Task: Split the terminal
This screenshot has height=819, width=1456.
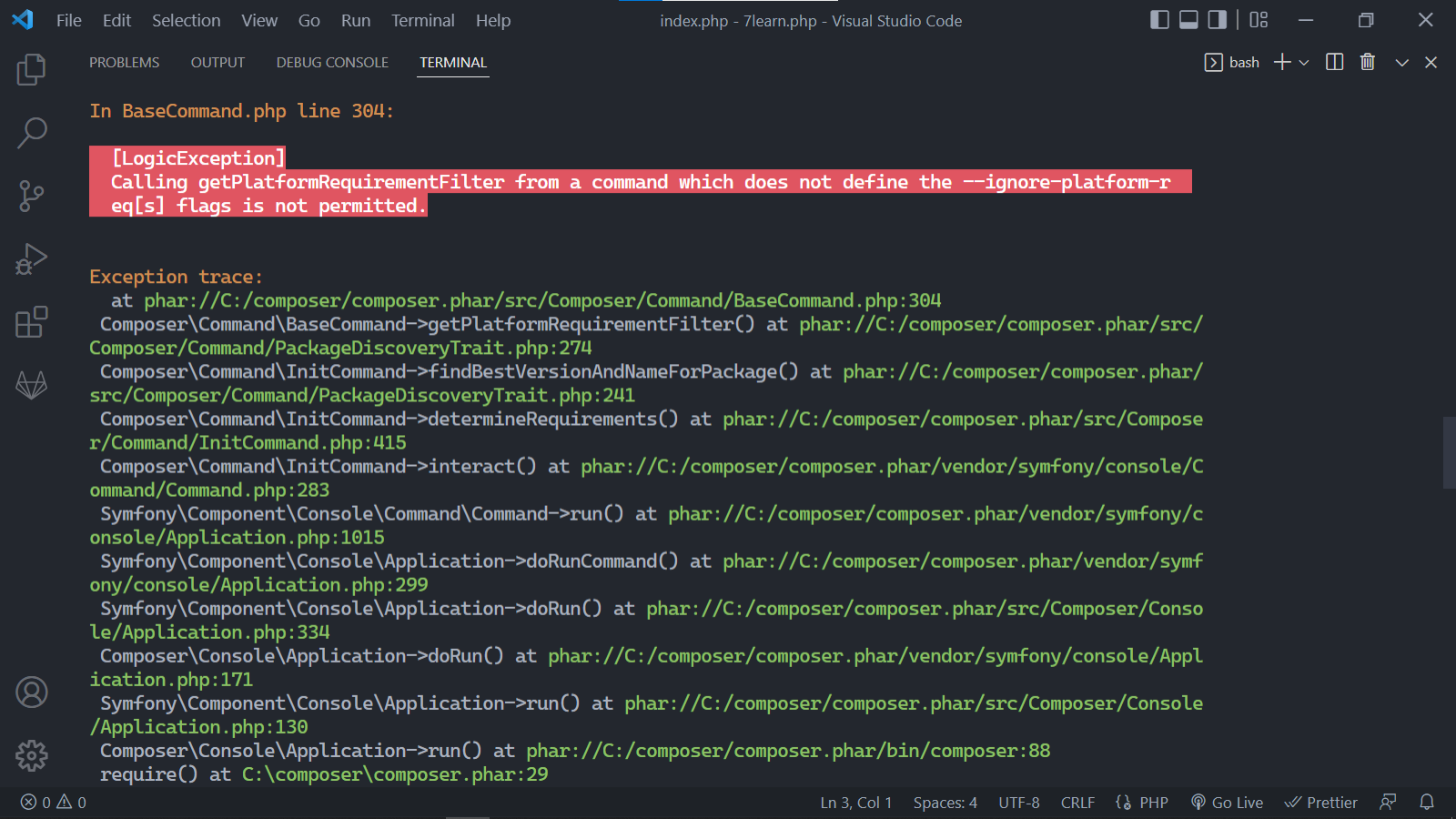Action: pos(1335,62)
